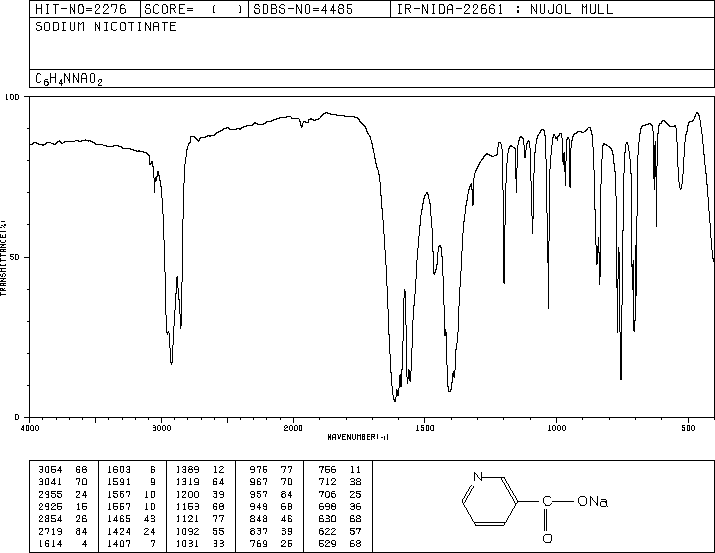The width and height of the screenshot is (715, 553).
Task: Click the SODIUM NICOTINATE compound name
Action: click(106, 26)
